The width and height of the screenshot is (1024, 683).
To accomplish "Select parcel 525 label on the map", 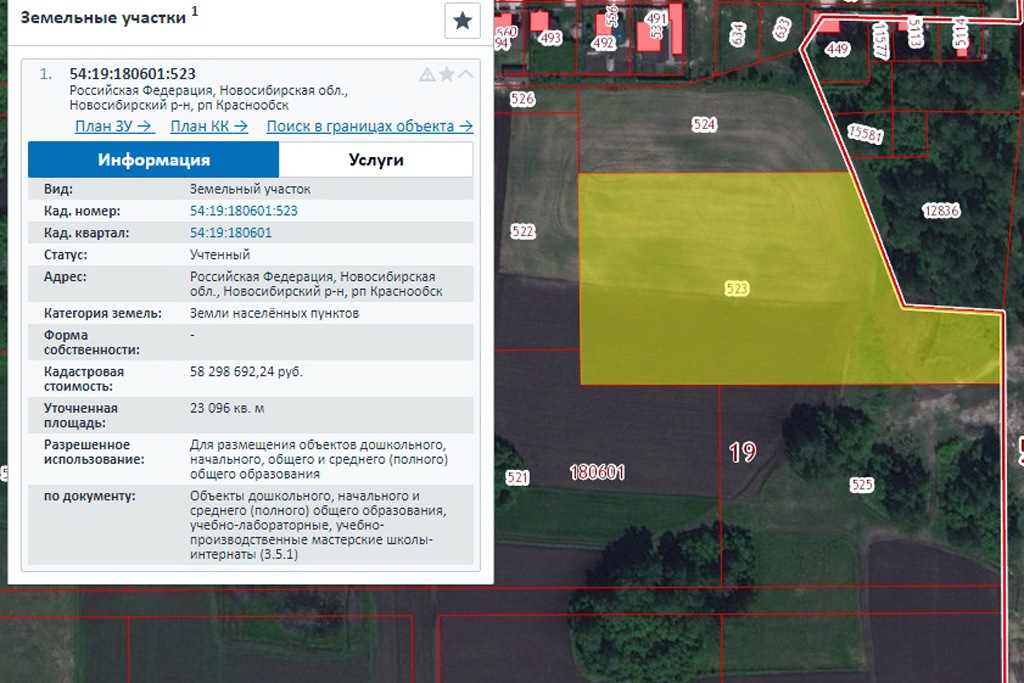I will (x=862, y=485).
